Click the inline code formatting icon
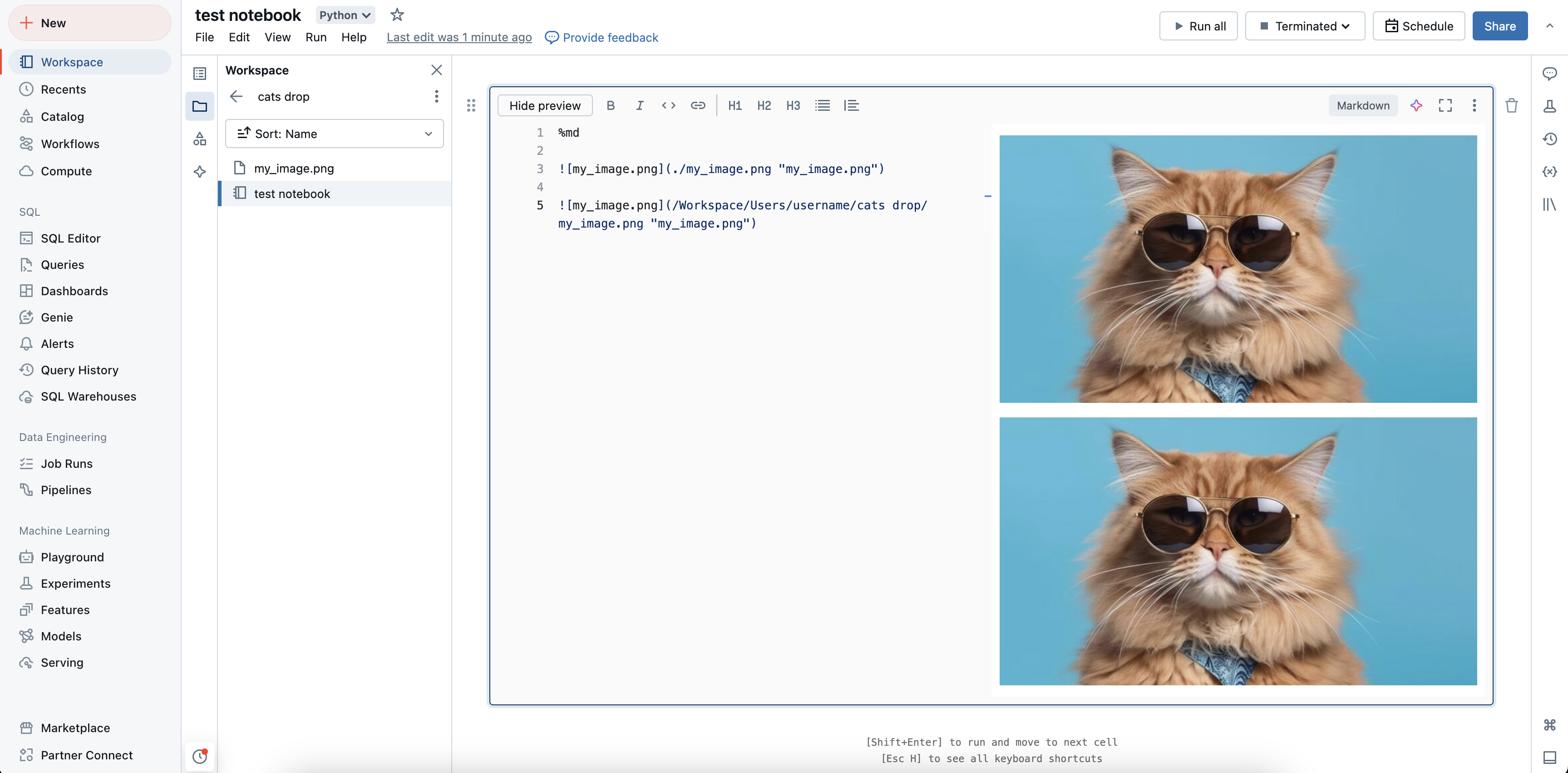Image resolution: width=1568 pixels, height=773 pixels. pyautogui.click(x=668, y=105)
